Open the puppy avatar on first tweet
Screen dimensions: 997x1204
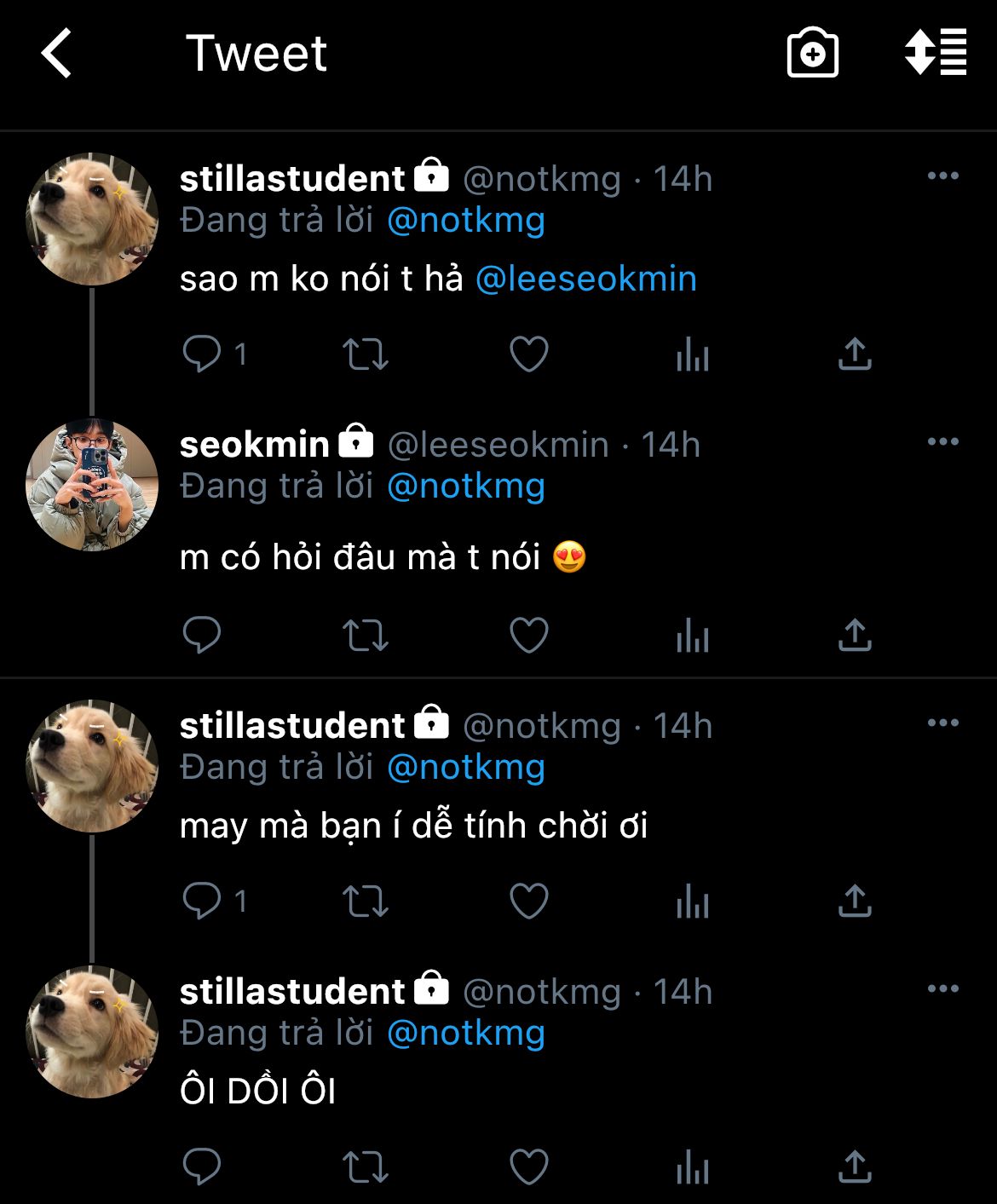point(92,219)
